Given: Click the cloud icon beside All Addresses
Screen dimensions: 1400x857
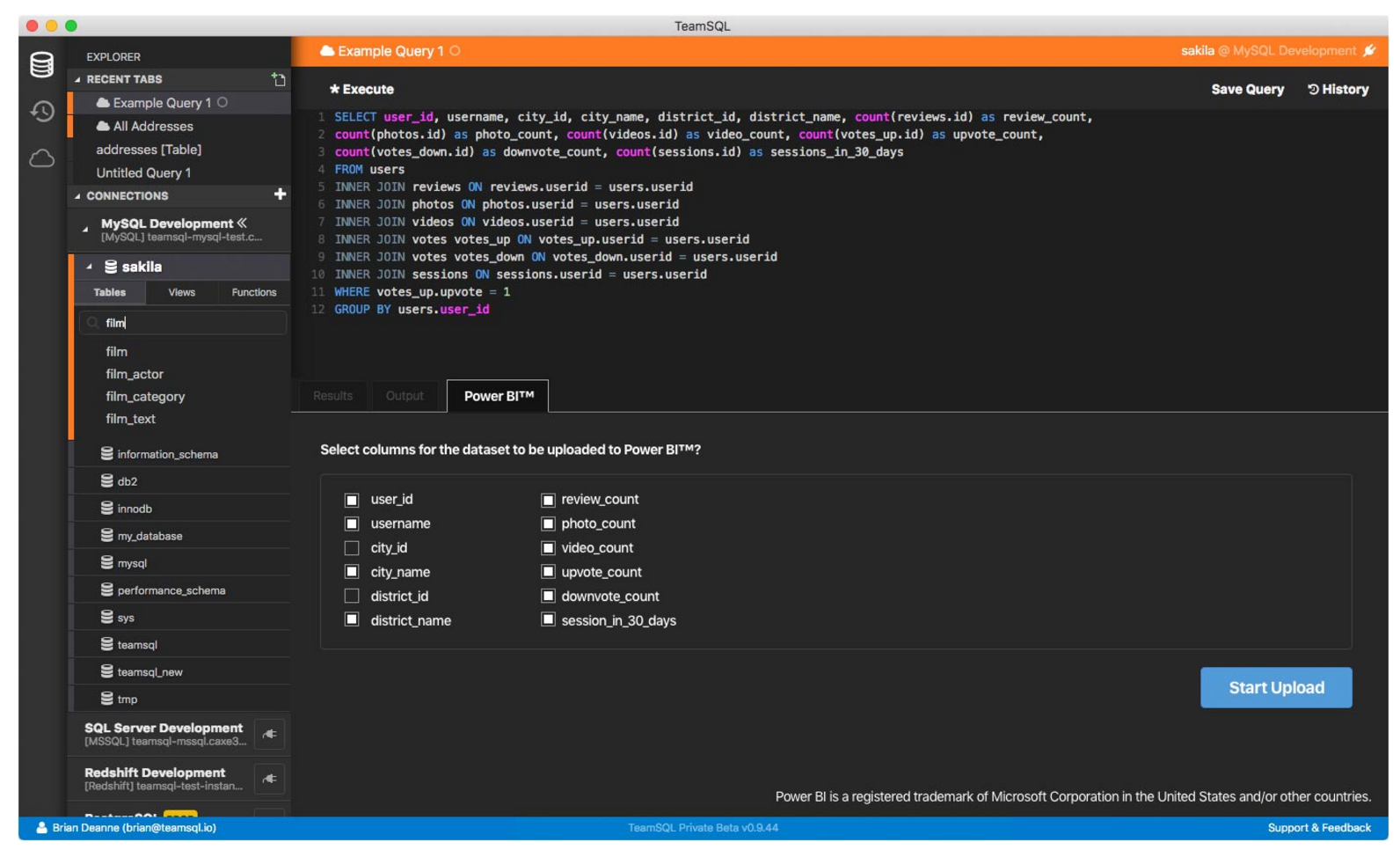Looking at the screenshot, I should 103,126.
